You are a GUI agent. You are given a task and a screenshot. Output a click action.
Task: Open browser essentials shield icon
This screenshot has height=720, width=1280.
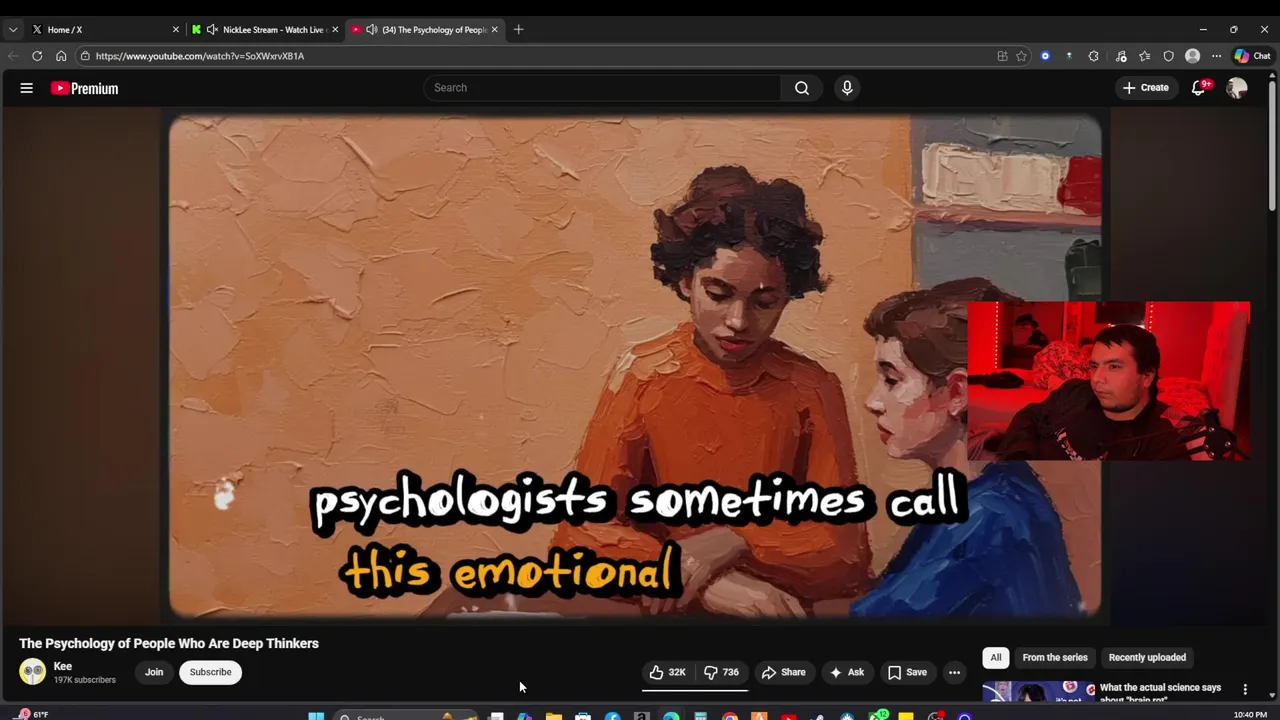[x=1168, y=56]
